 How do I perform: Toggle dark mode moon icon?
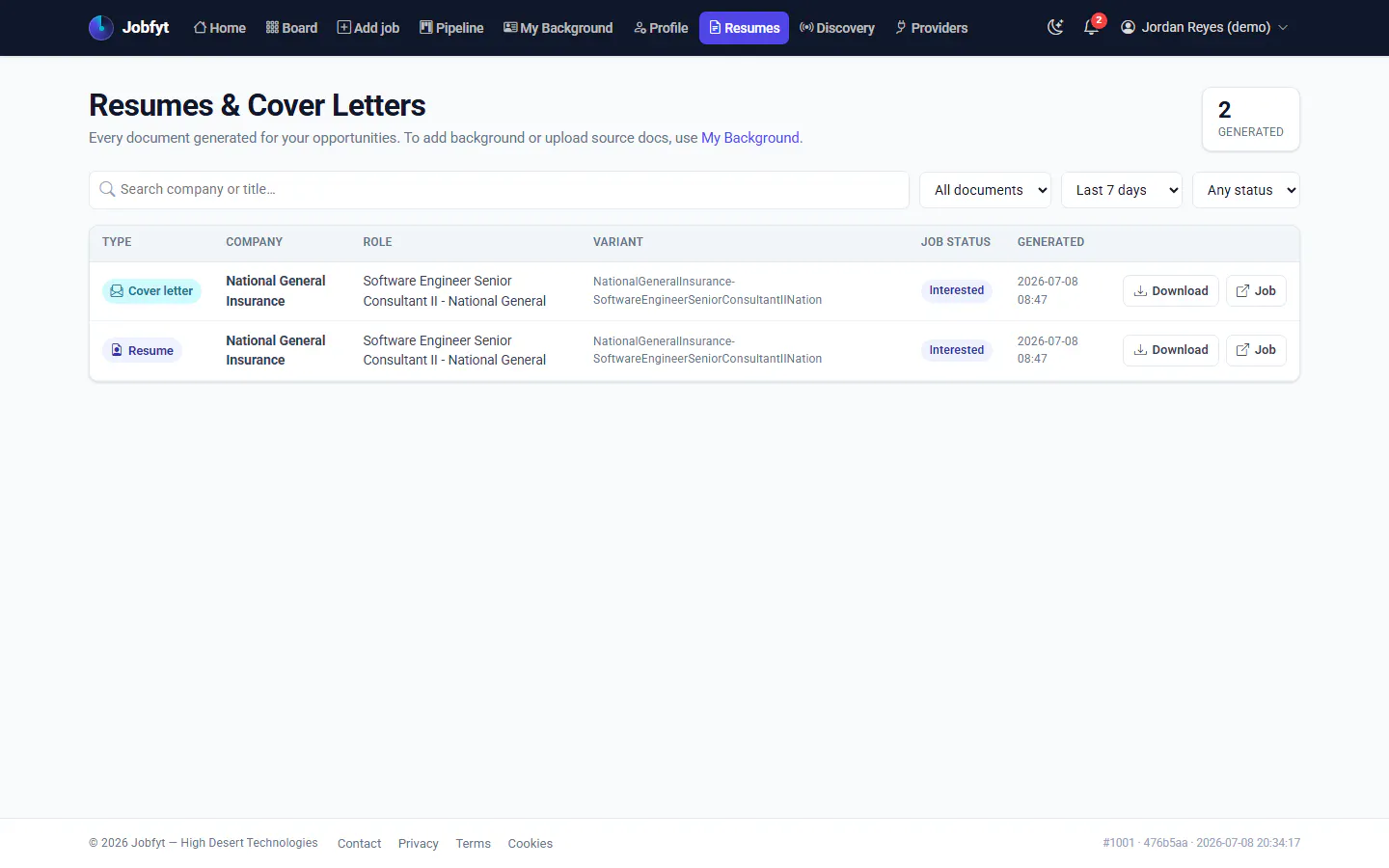(x=1055, y=27)
